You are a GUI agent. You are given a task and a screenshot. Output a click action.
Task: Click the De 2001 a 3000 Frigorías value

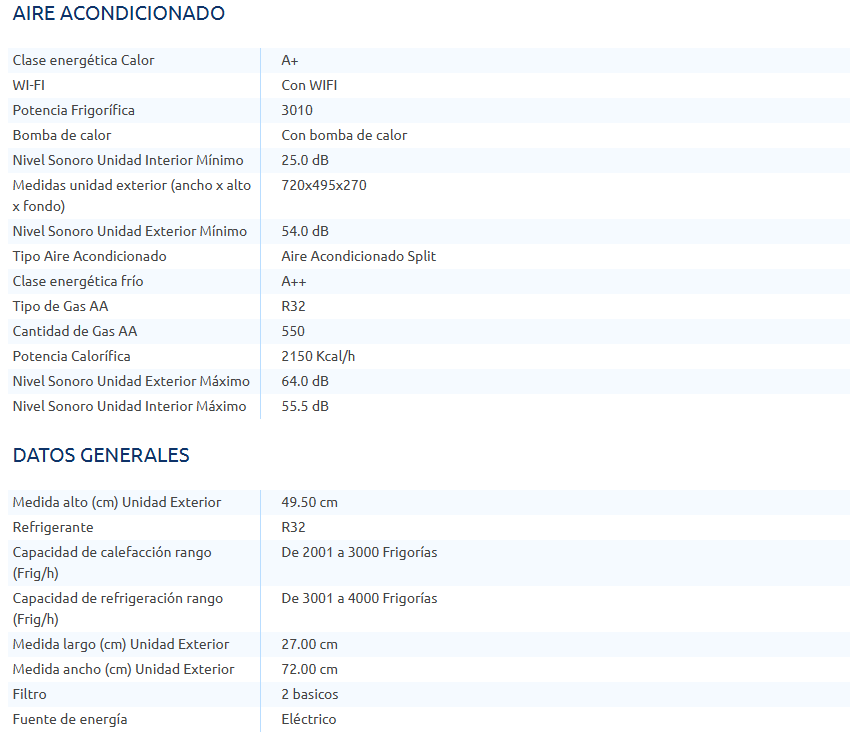[359, 552]
